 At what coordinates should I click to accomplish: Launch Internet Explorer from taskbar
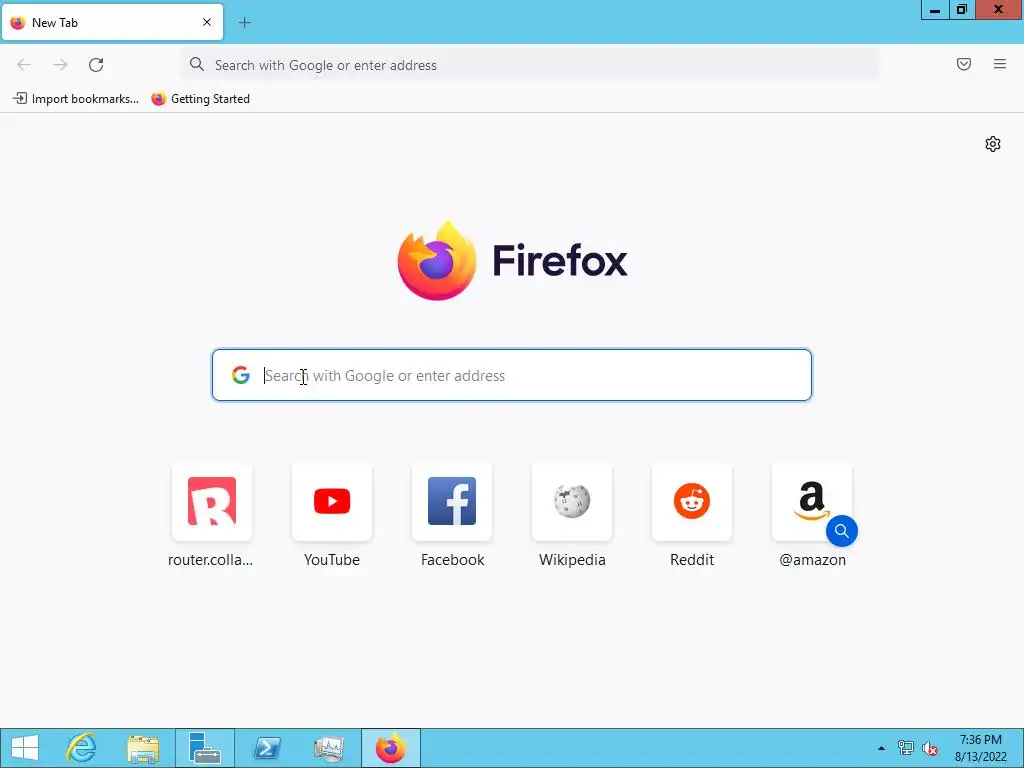click(x=82, y=748)
